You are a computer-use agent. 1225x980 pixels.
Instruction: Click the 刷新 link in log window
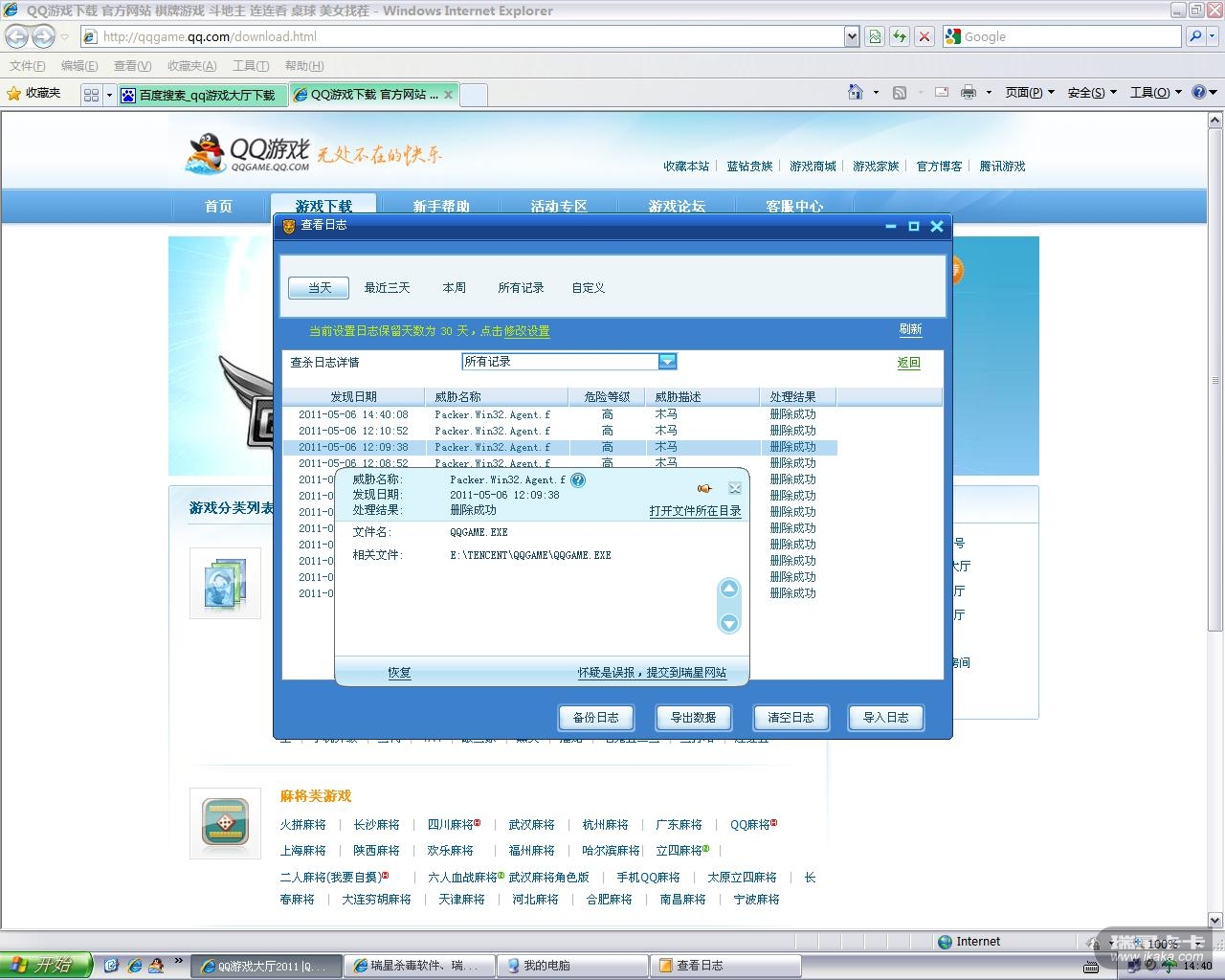(x=910, y=329)
